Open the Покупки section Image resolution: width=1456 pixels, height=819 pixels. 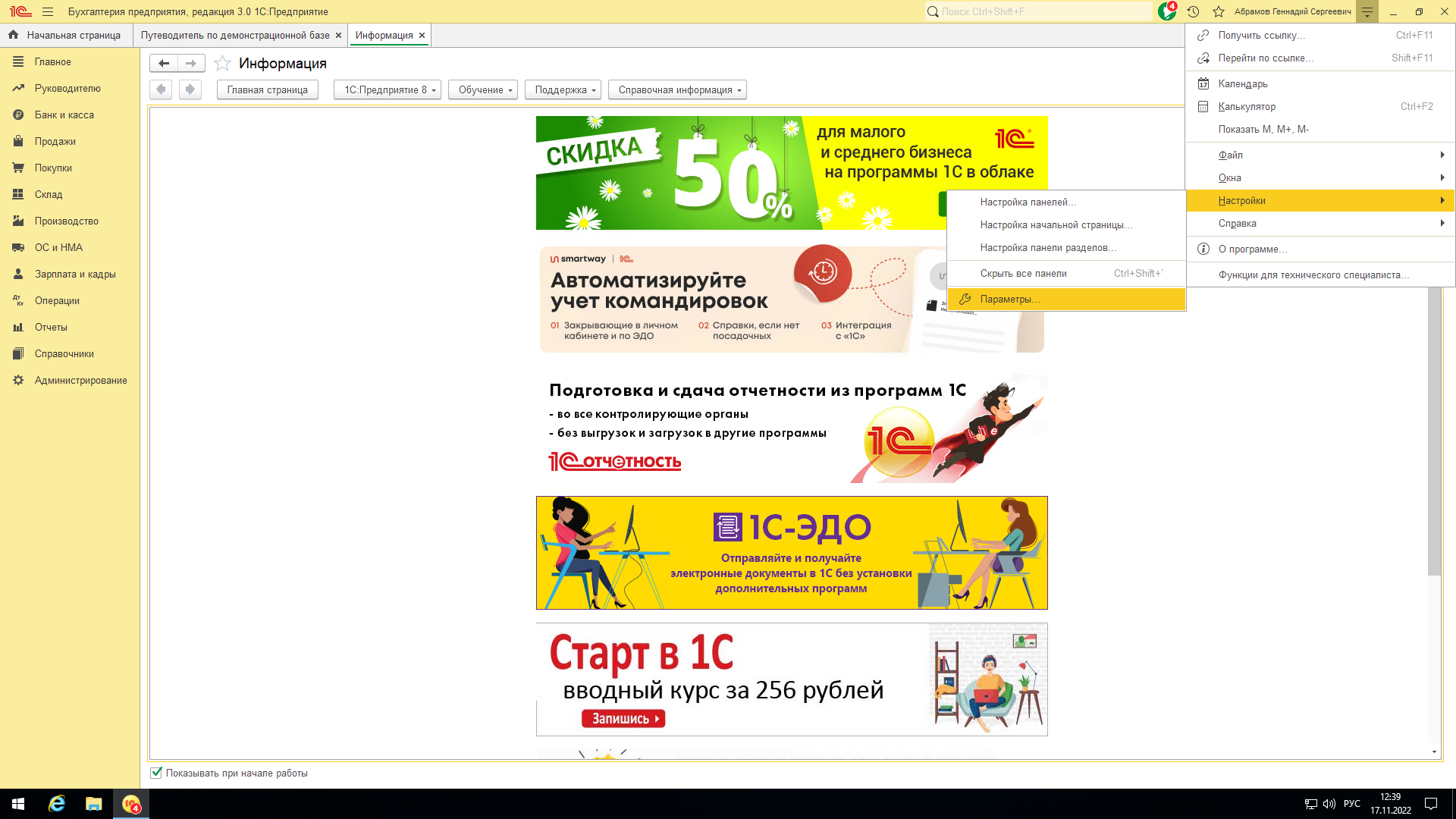pyautogui.click(x=70, y=168)
